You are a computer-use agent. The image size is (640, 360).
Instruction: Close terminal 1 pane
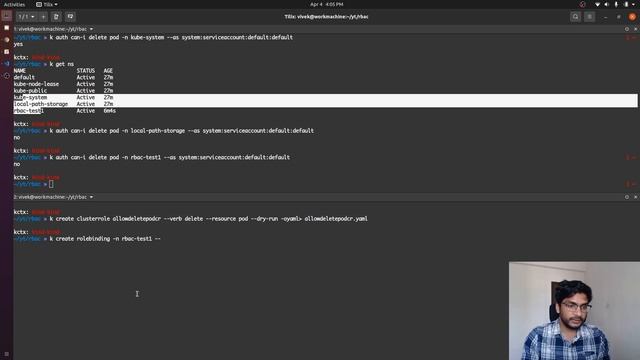click(636, 29)
